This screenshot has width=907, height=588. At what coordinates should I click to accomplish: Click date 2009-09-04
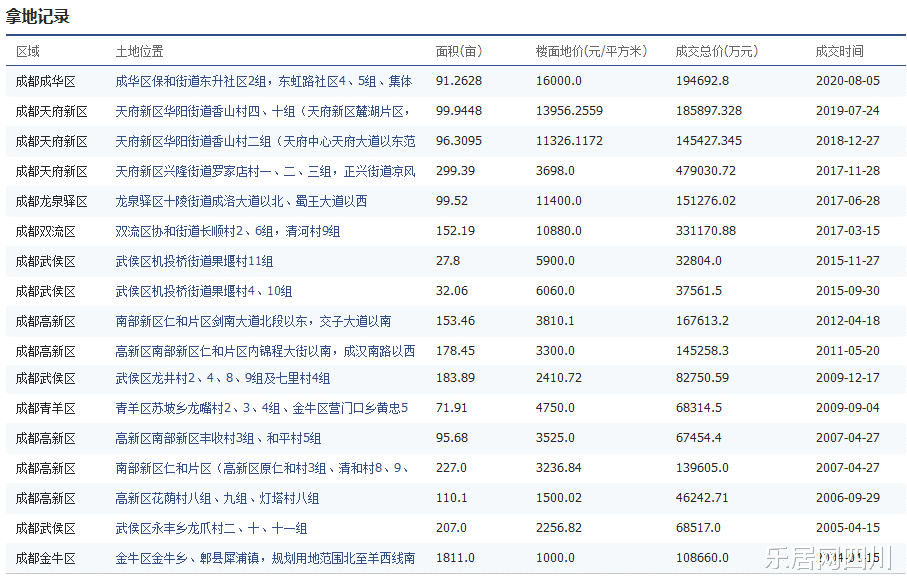(x=848, y=408)
